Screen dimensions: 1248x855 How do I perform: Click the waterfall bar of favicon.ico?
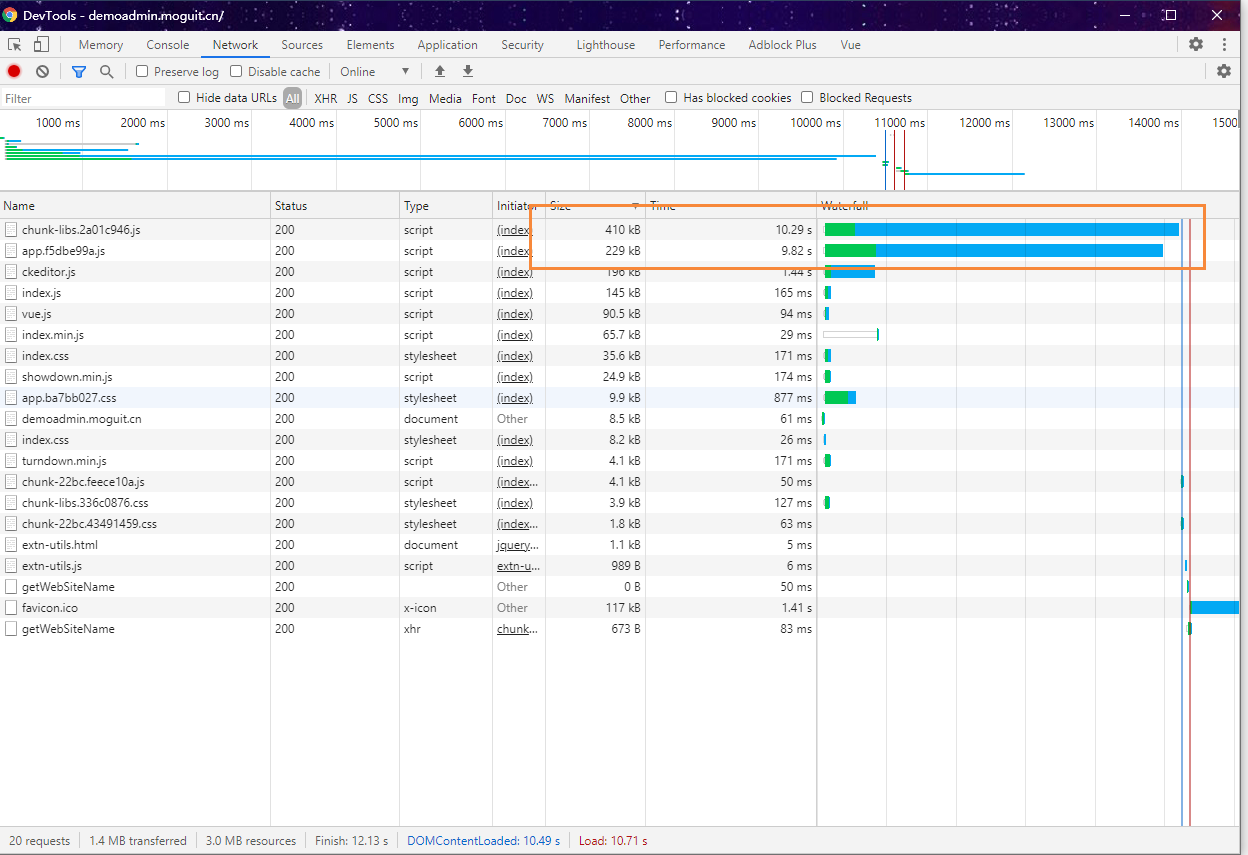click(1214, 608)
